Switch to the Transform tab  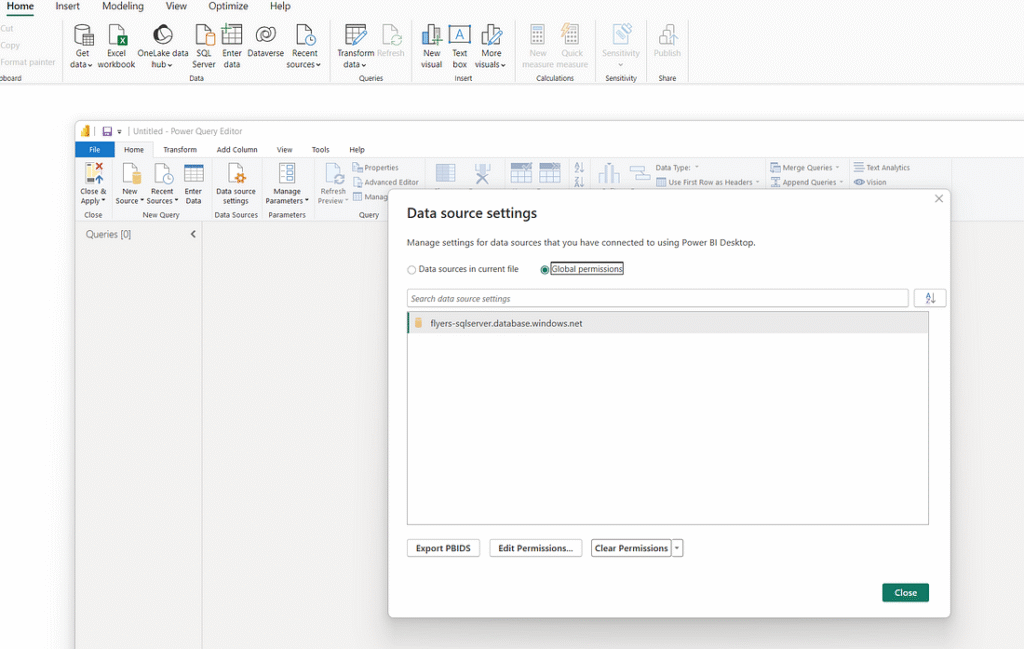tap(180, 150)
